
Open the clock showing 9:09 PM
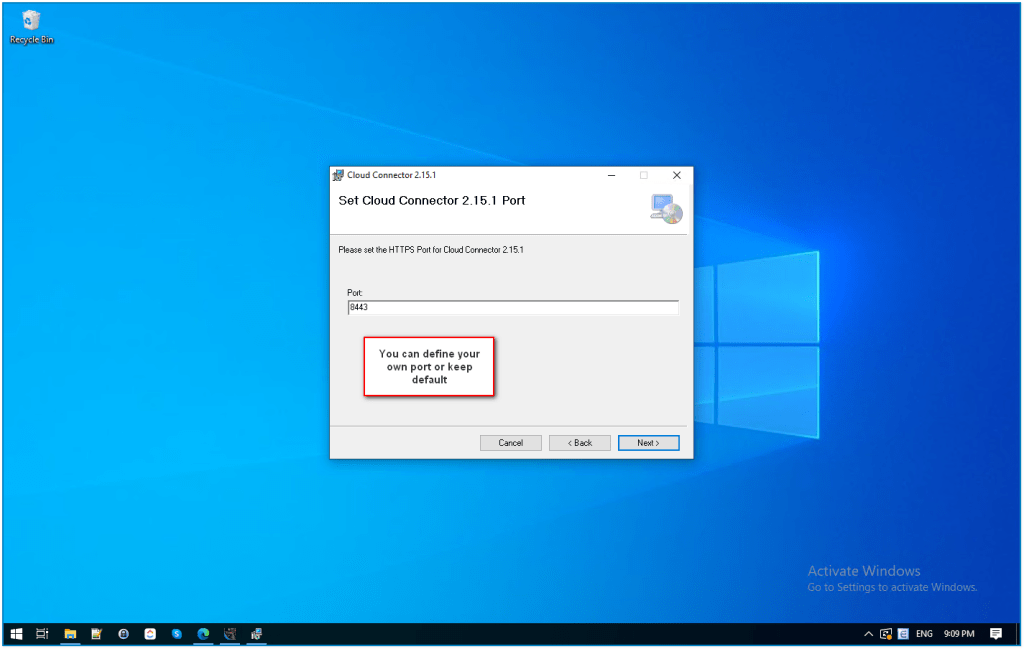pos(959,634)
